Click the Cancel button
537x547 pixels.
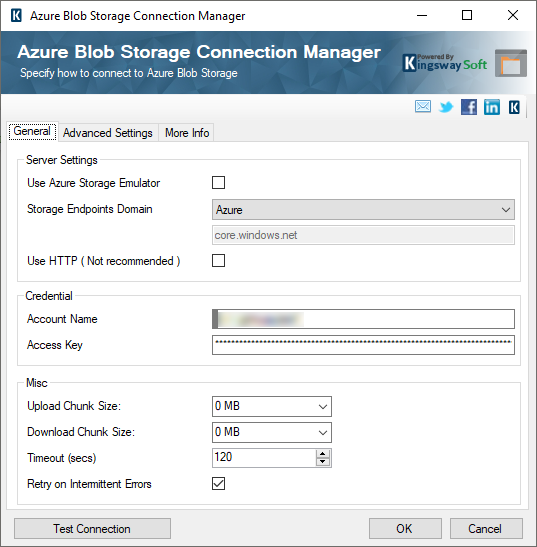point(486,529)
